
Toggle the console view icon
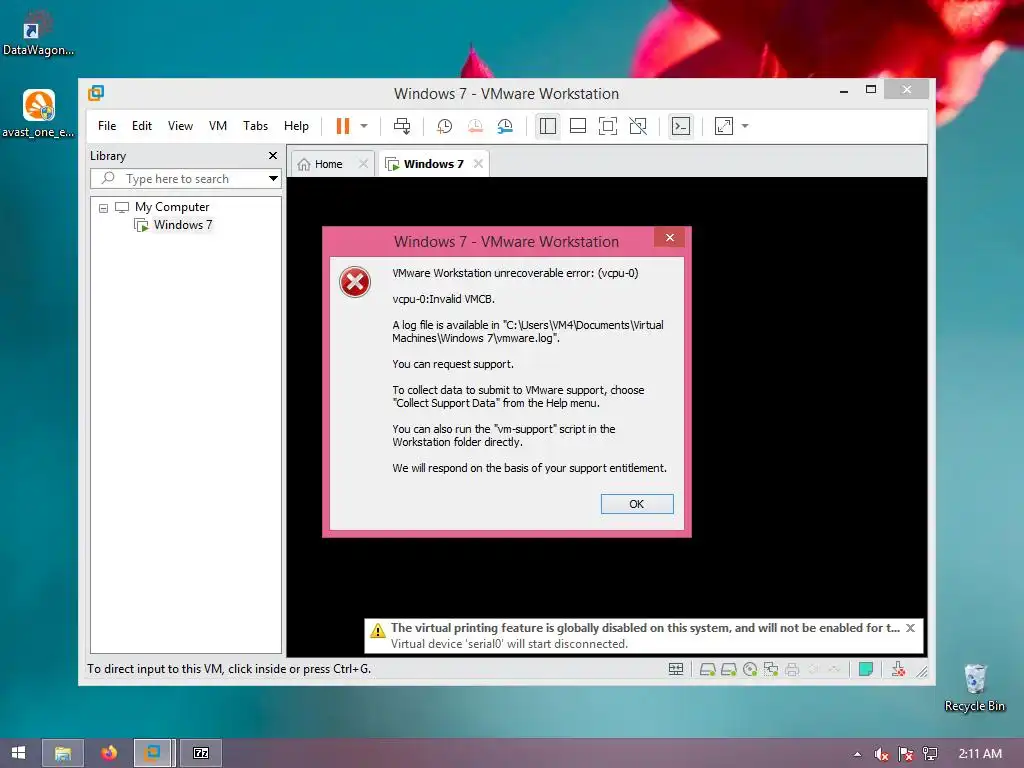point(680,126)
